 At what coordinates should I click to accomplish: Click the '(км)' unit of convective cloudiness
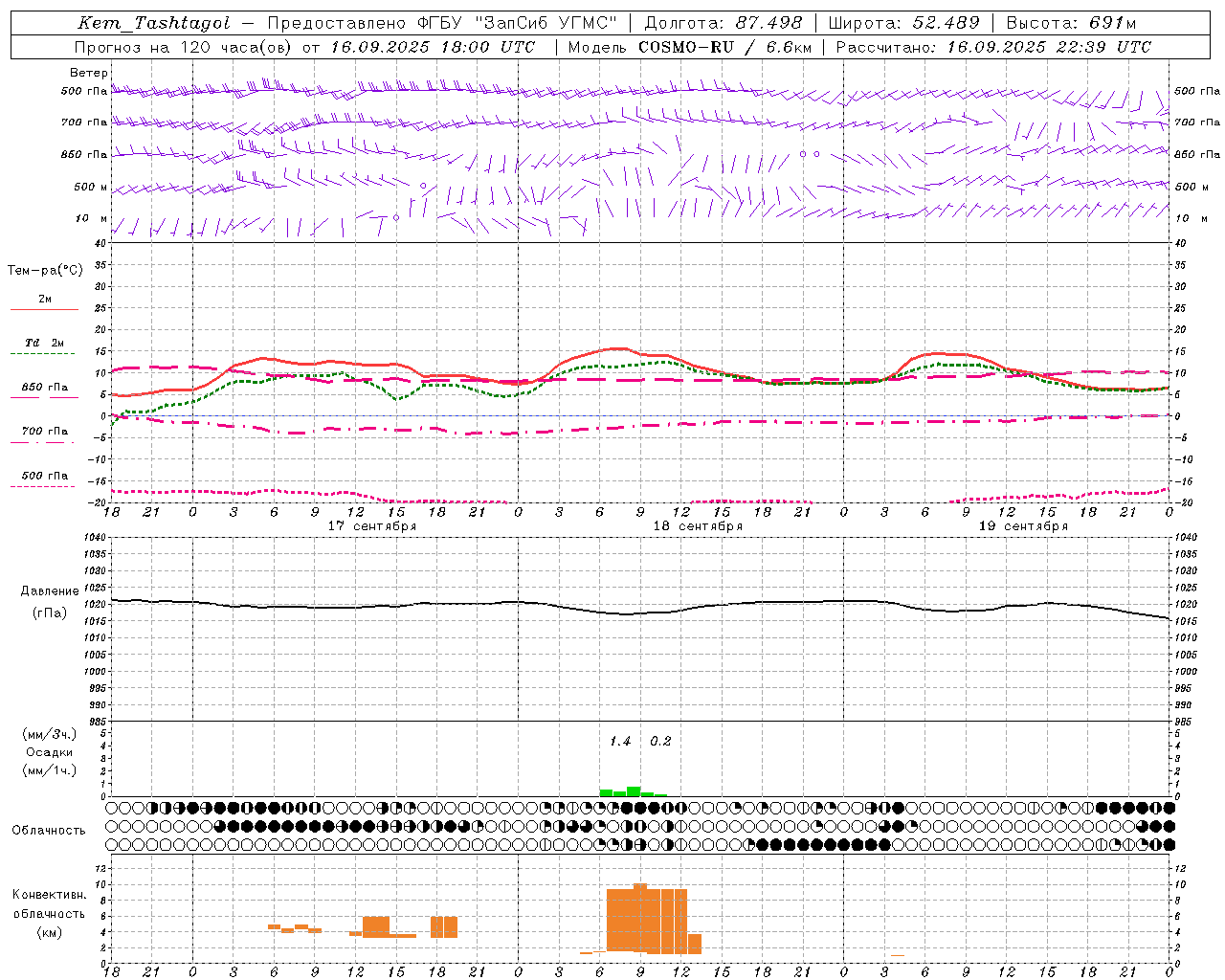(50, 932)
